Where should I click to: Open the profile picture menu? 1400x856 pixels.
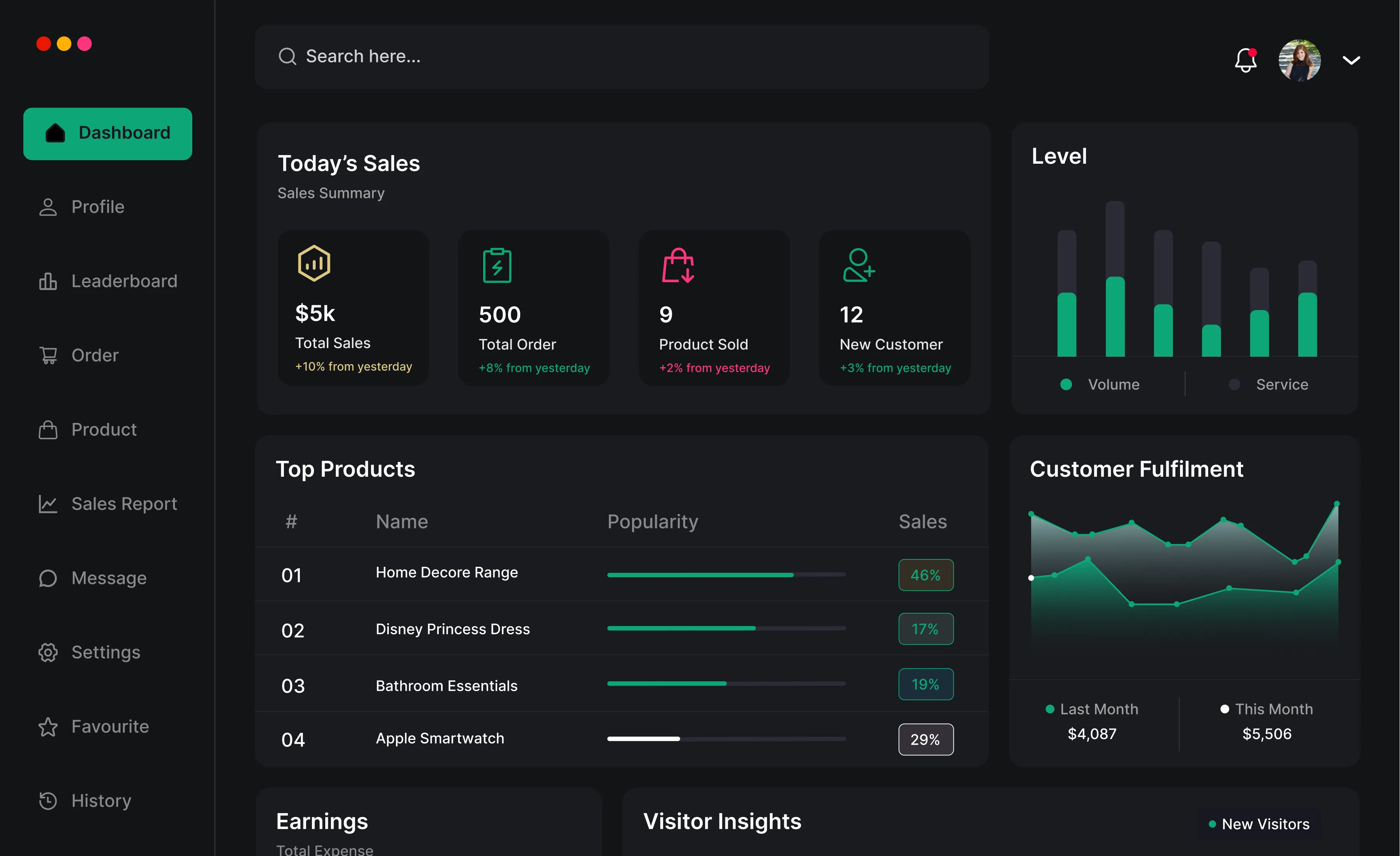pos(1299,60)
